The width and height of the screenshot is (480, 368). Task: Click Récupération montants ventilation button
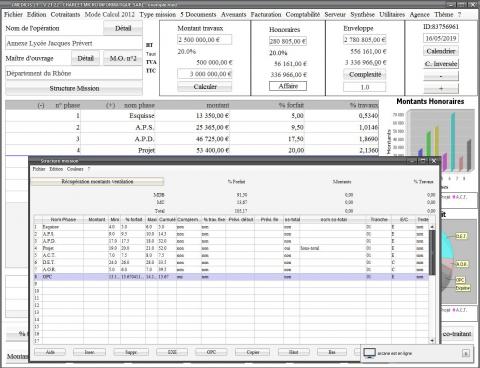[x=97, y=181]
